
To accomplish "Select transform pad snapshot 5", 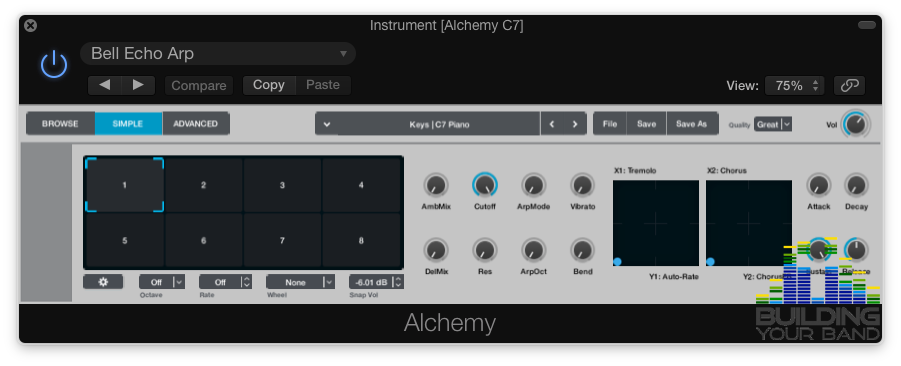I will point(125,241).
